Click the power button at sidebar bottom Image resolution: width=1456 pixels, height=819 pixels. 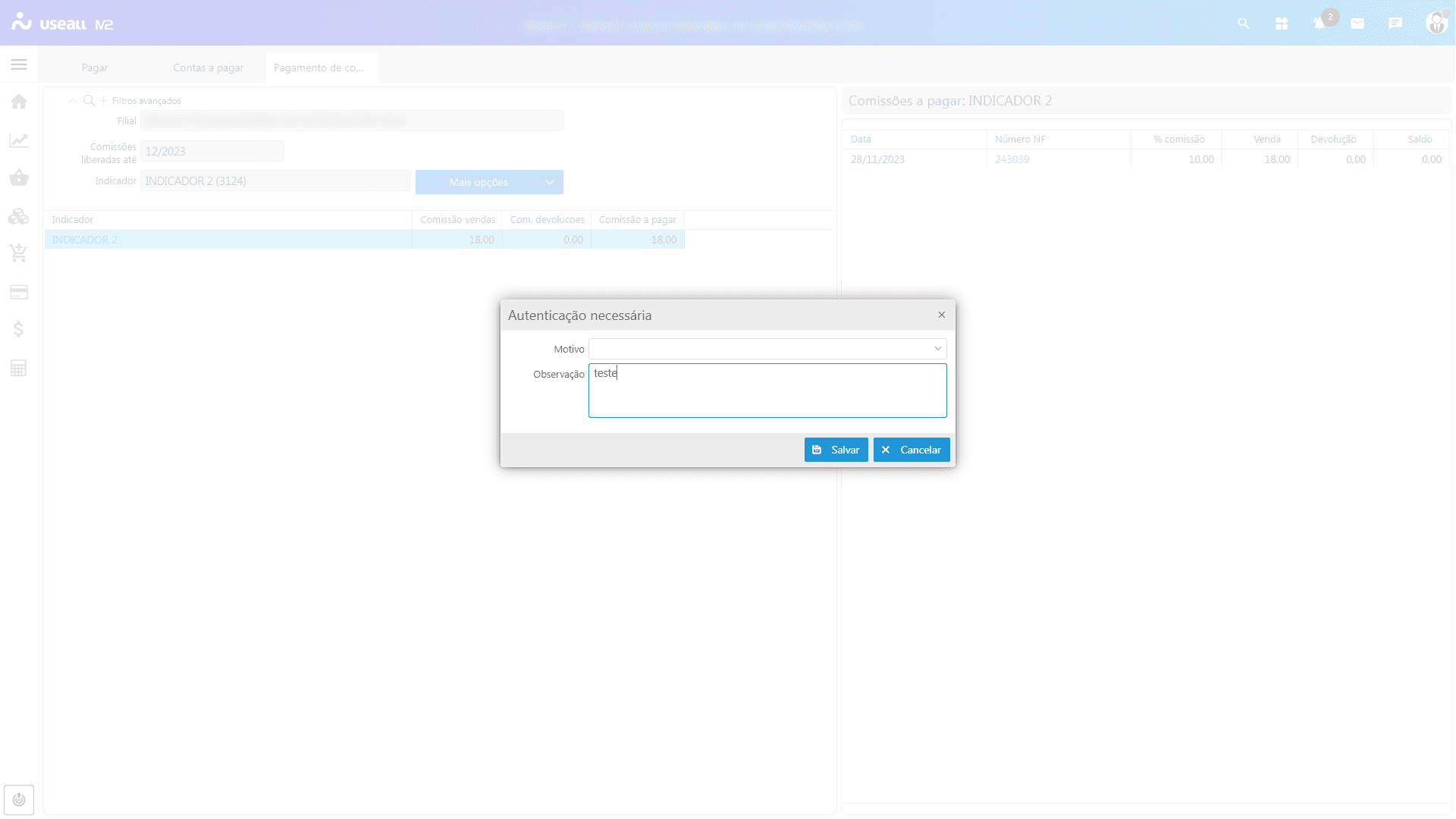tap(19, 799)
